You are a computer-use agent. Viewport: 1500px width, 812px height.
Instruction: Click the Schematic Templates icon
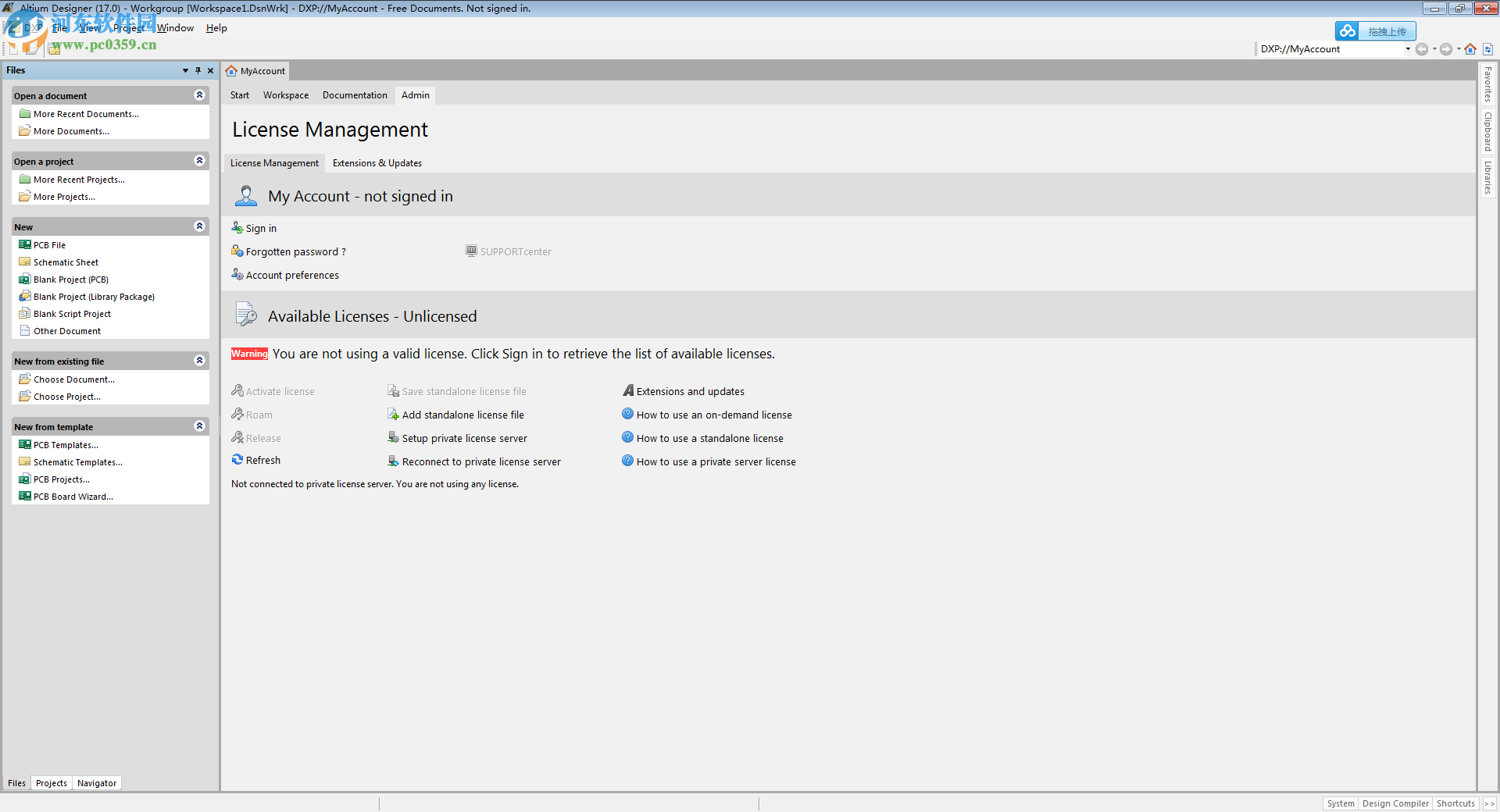25,461
